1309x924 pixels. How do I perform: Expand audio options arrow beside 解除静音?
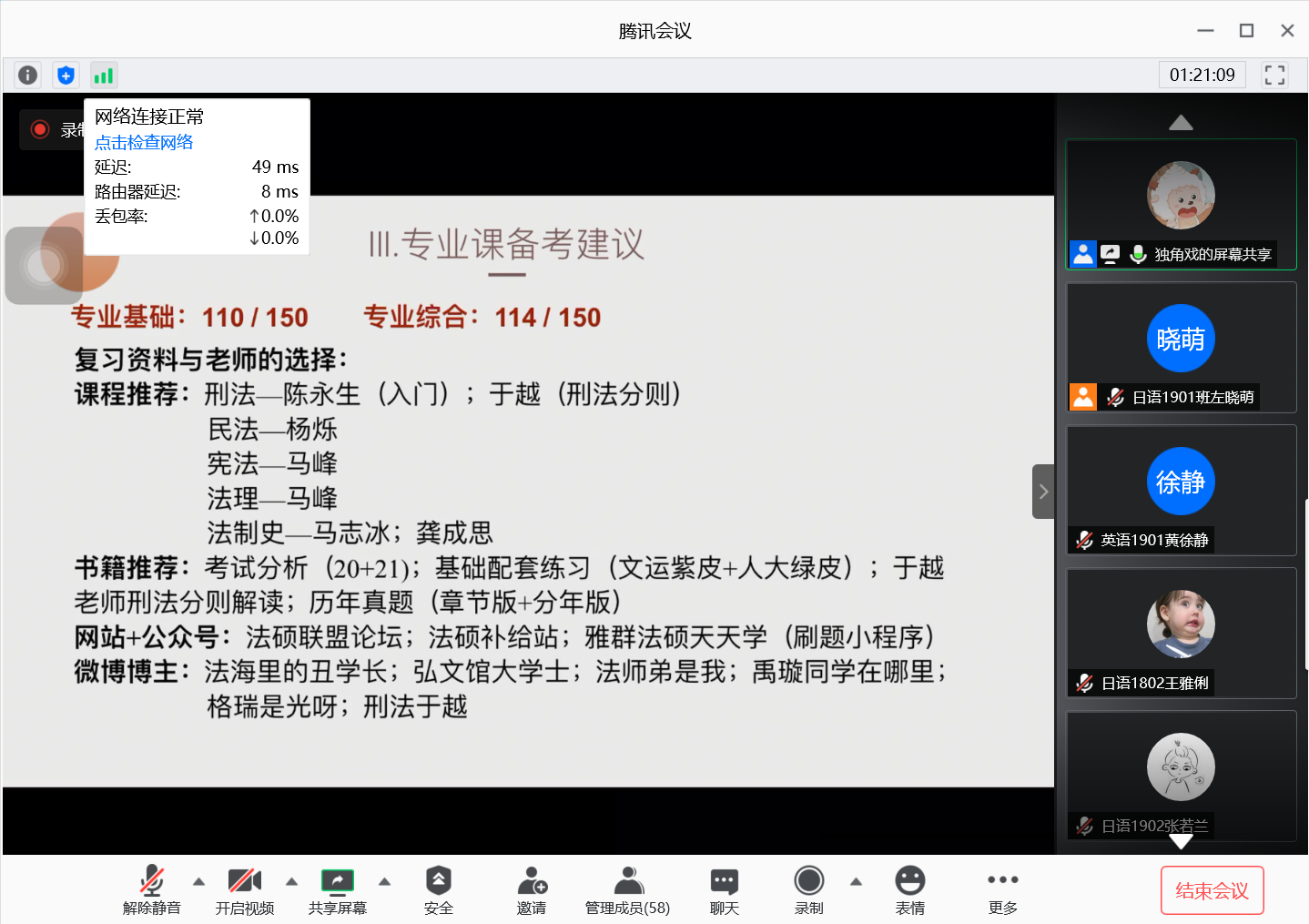(x=198, y=881)
